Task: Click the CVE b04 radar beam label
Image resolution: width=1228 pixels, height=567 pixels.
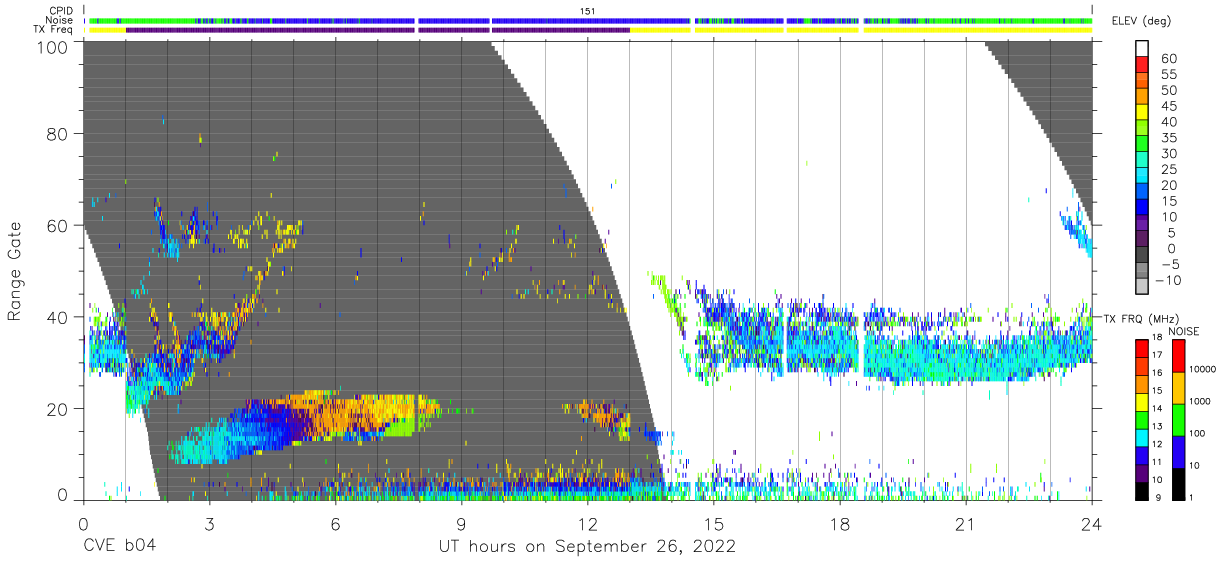Action: tap(118, 547)
